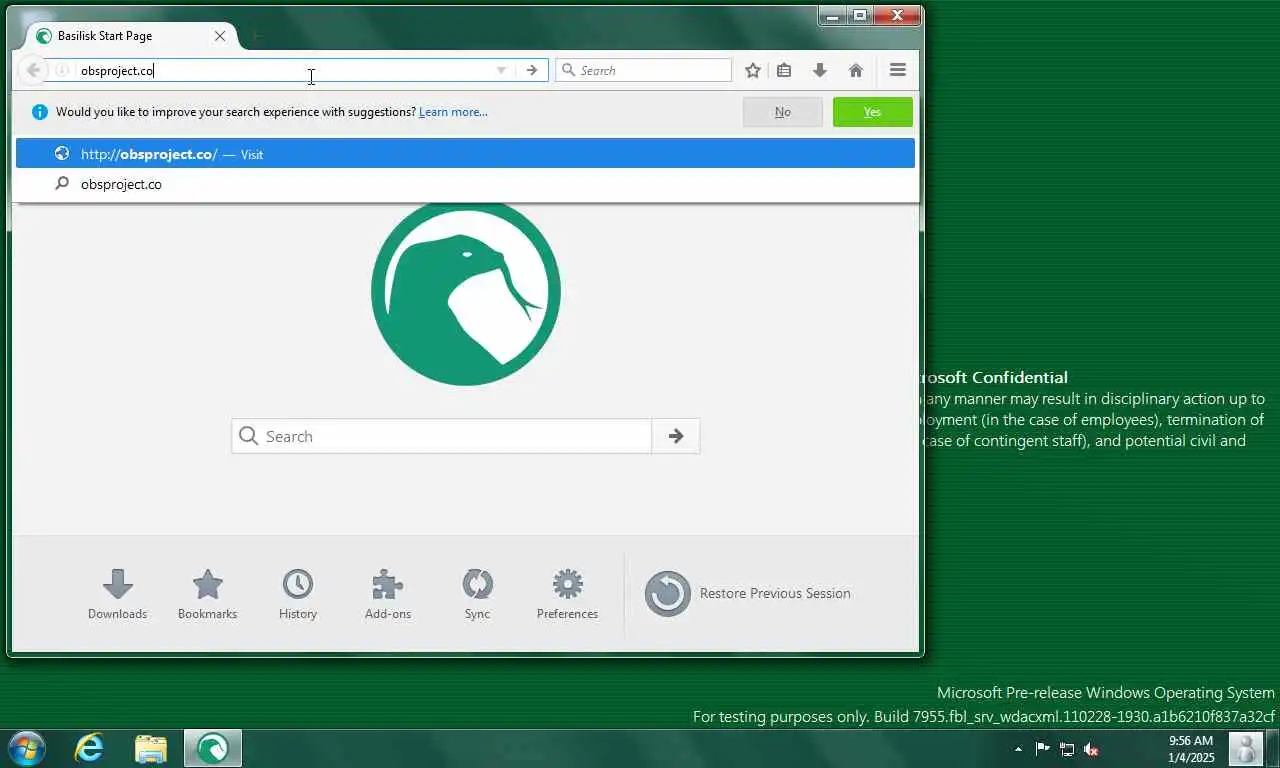1280x768 pixels.
Task: Click the Learn more link
Action: [x=453, y=112]
